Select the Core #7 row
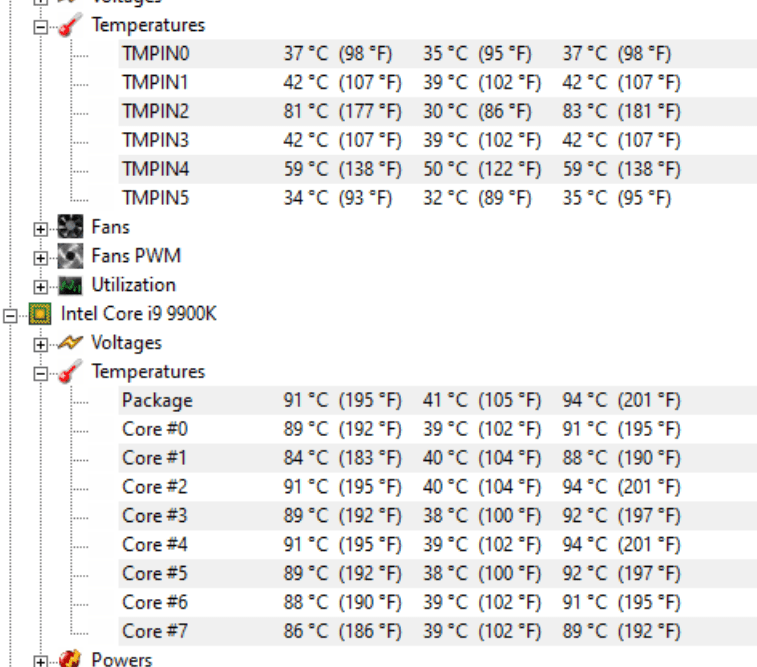The width and height of the screenshot is (757, 667). point(437,631)
